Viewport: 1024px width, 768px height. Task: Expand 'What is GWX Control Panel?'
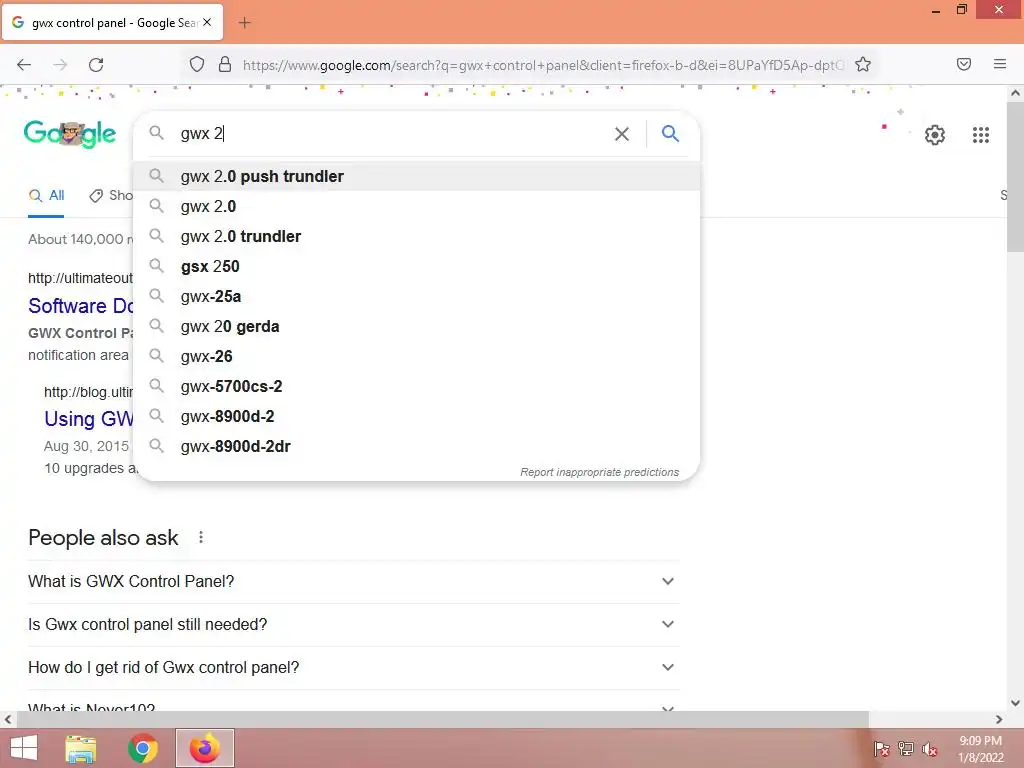(353, 581)
